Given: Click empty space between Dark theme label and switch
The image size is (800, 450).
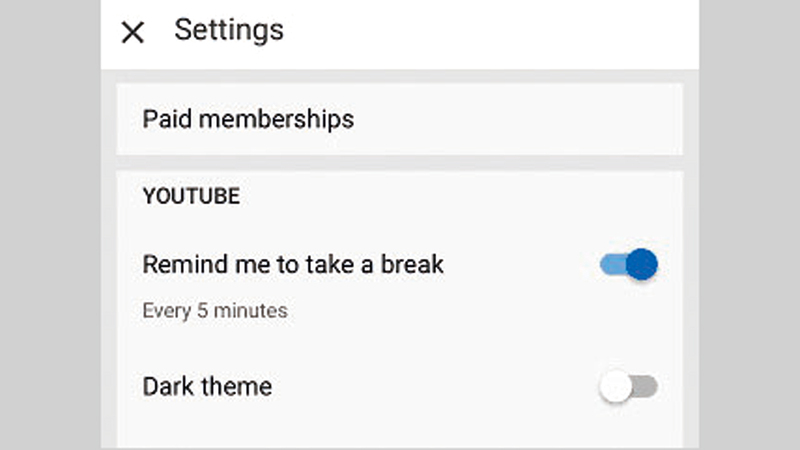Looking at the screenshot, I should (x=430, y=387).
